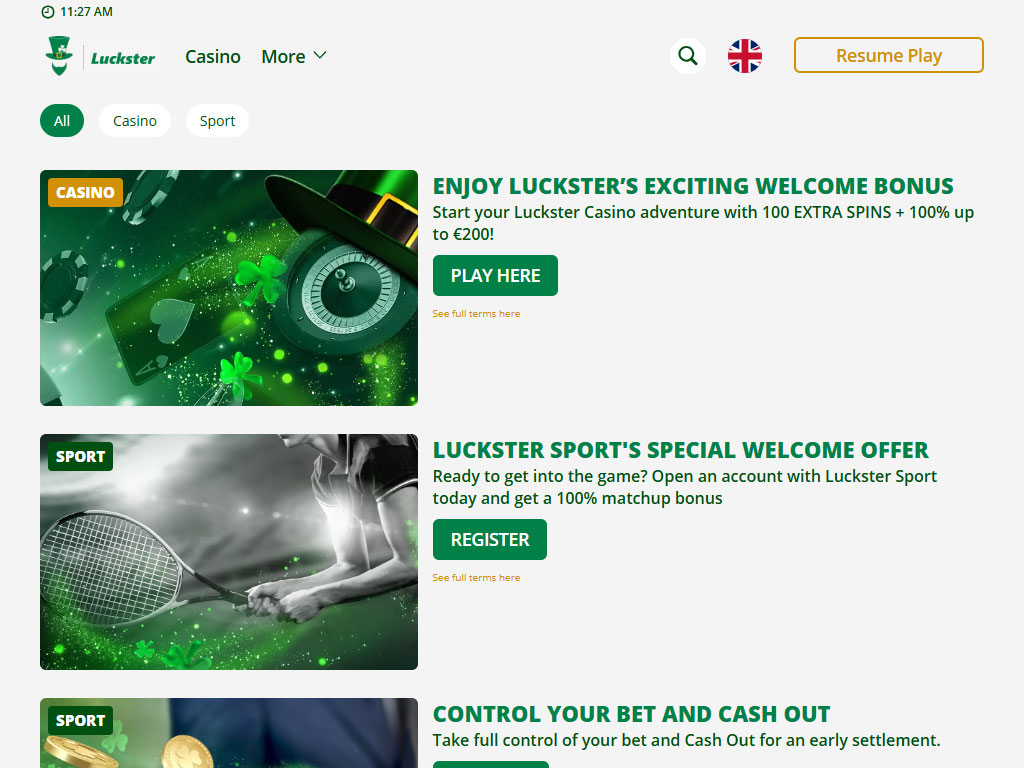Viewport: 1024px width, 768px height.
Task: Open the search magnifier icon
Action: point(688,56)
